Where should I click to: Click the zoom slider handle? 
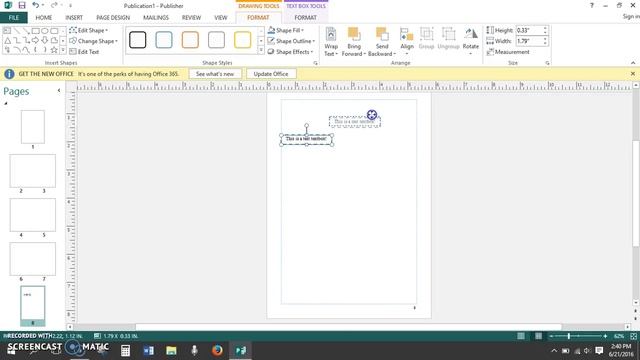pos(569,336)
